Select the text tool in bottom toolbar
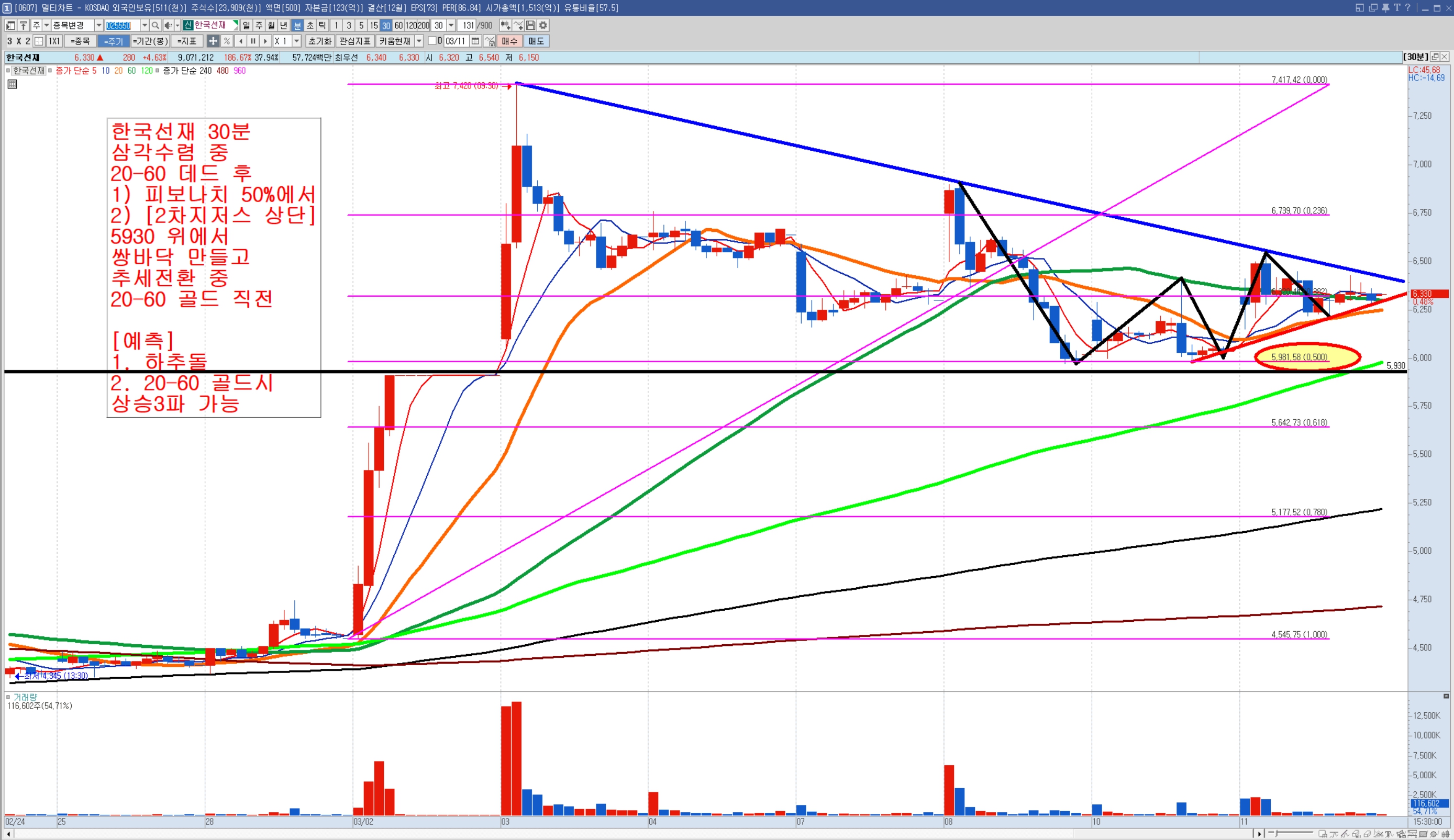The height and width of the screenshot is (840, 1454). 1388,834
